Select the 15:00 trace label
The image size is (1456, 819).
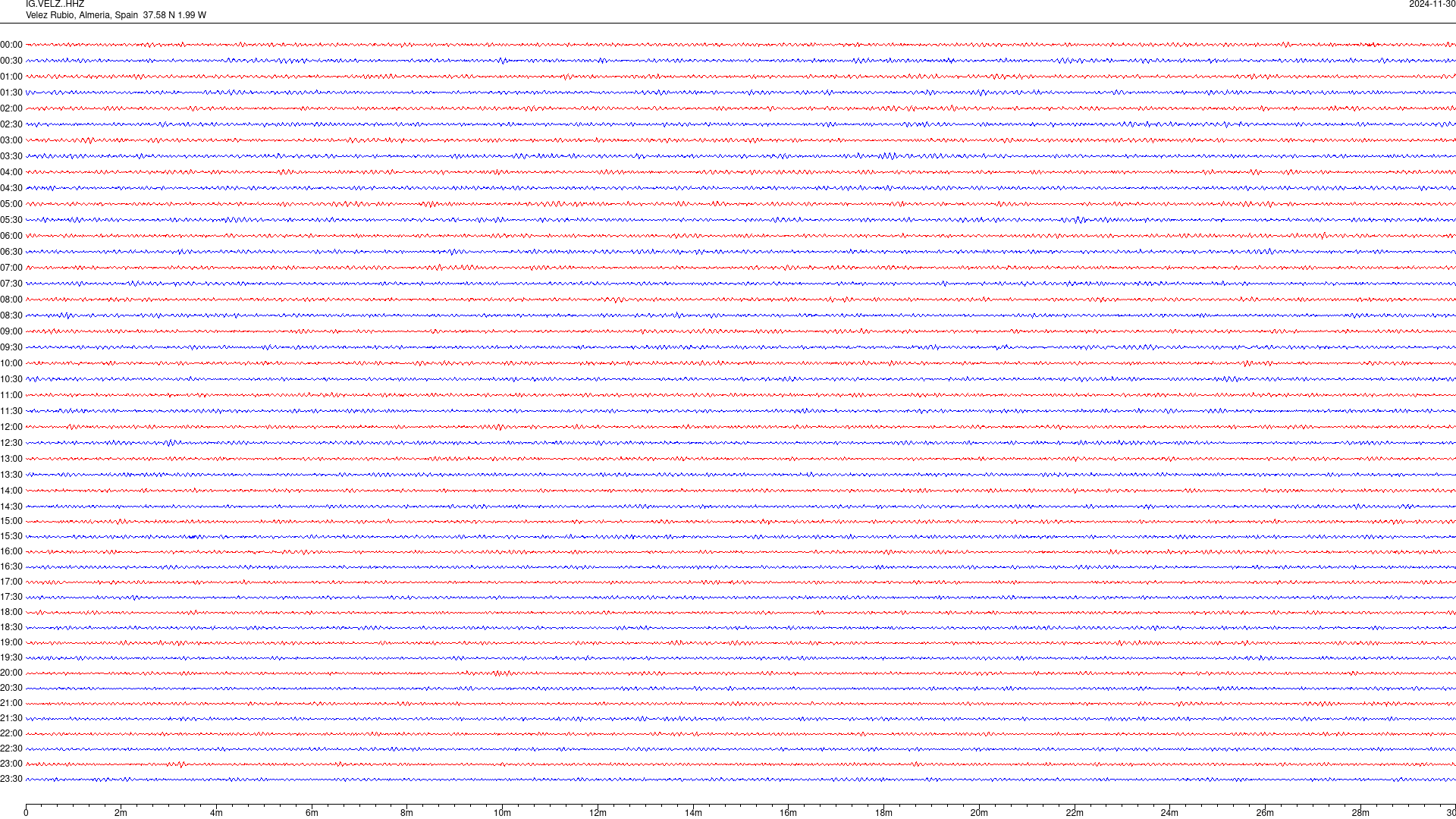11,521
